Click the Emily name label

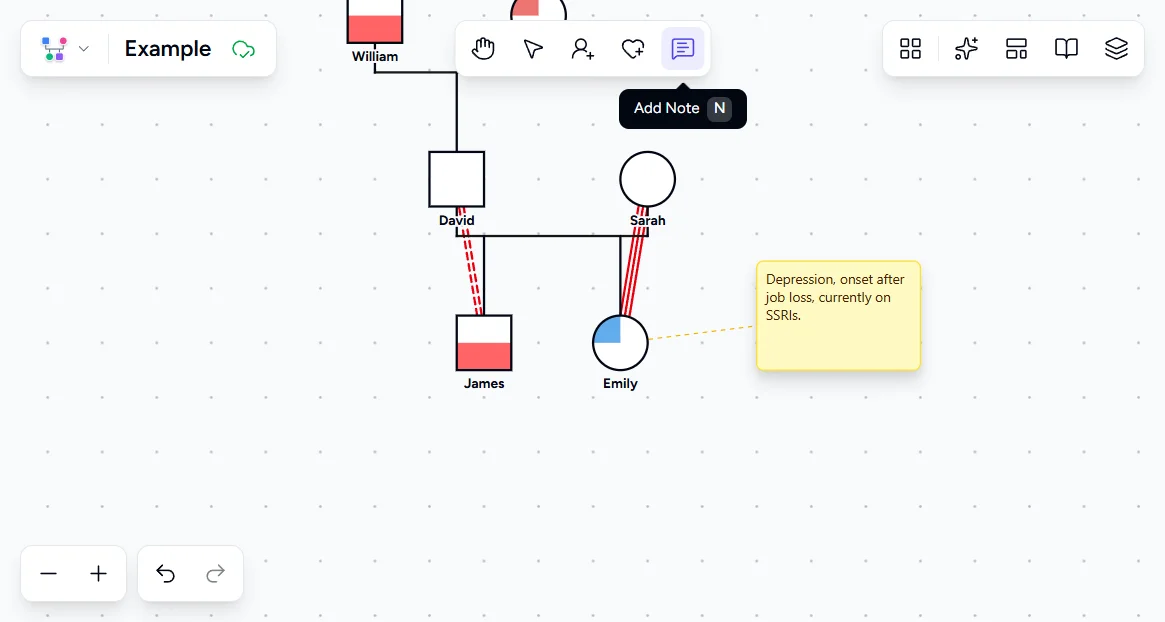620,383
